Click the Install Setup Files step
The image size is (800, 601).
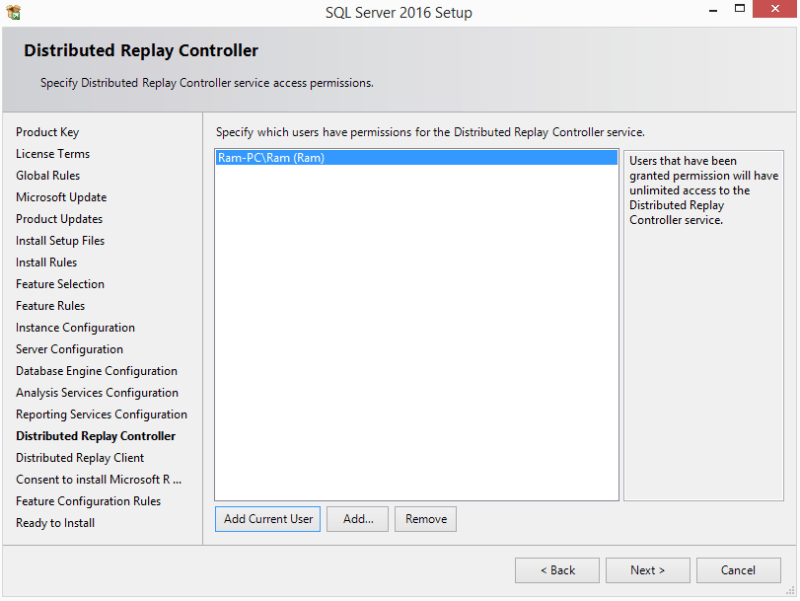pos(60,241)
